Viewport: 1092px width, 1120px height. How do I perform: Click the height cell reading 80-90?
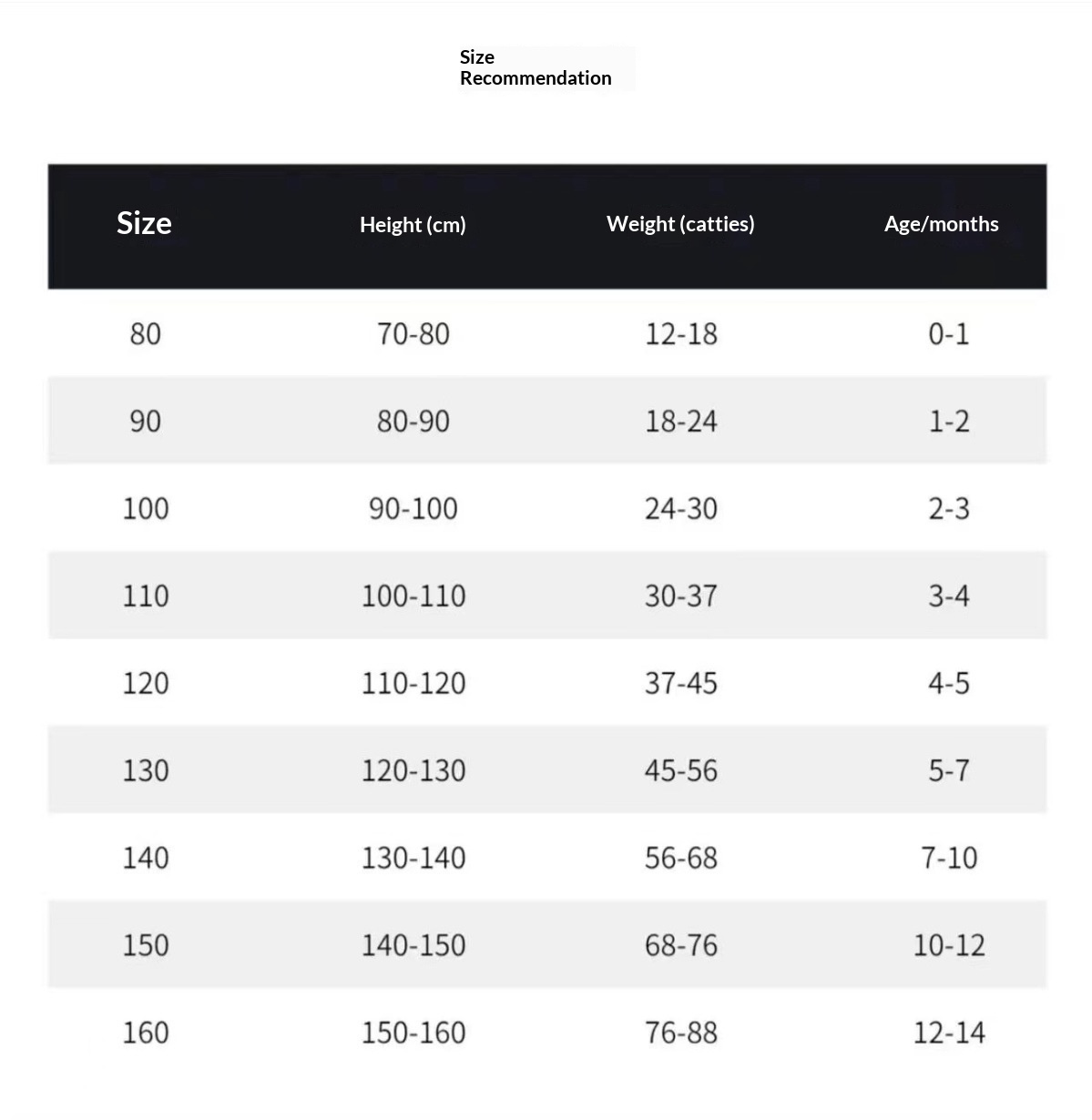(x=413, y=422)
